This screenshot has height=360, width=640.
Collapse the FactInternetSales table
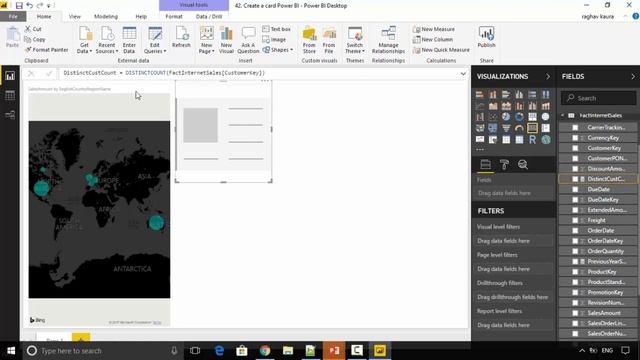tap(563, 116)
